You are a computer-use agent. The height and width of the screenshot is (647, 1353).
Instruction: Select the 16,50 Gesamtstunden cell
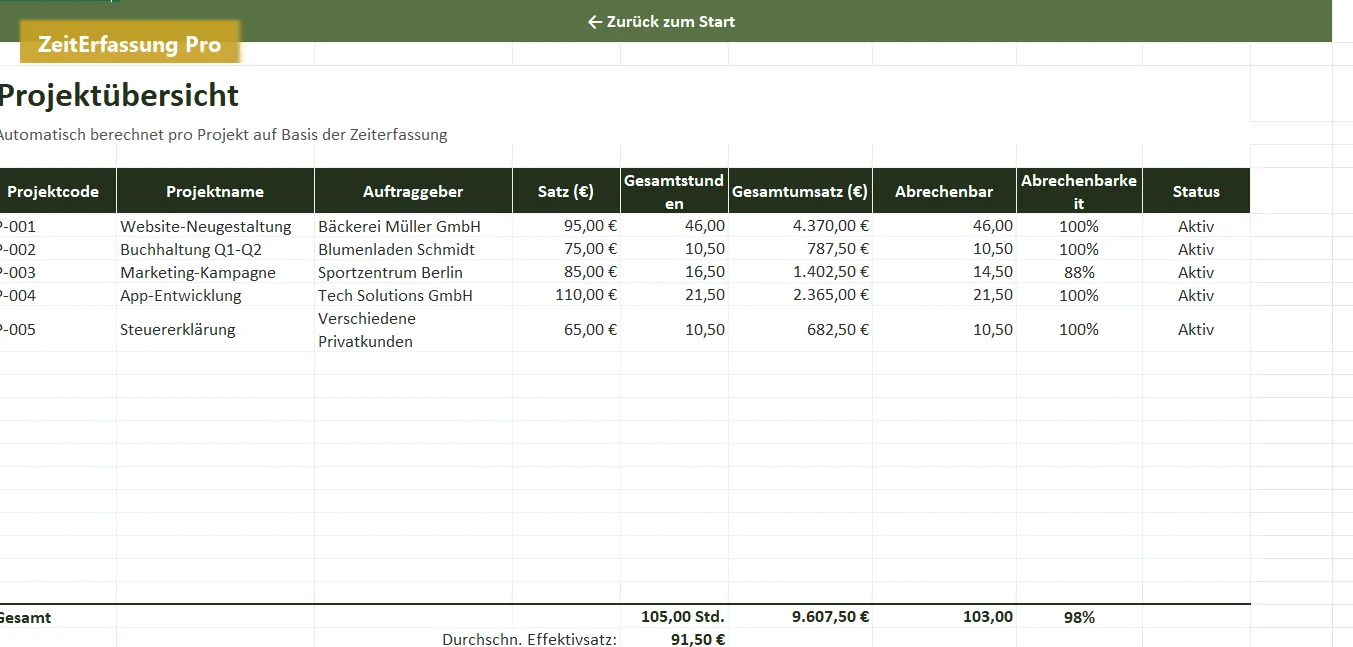[x=674, y=272]
